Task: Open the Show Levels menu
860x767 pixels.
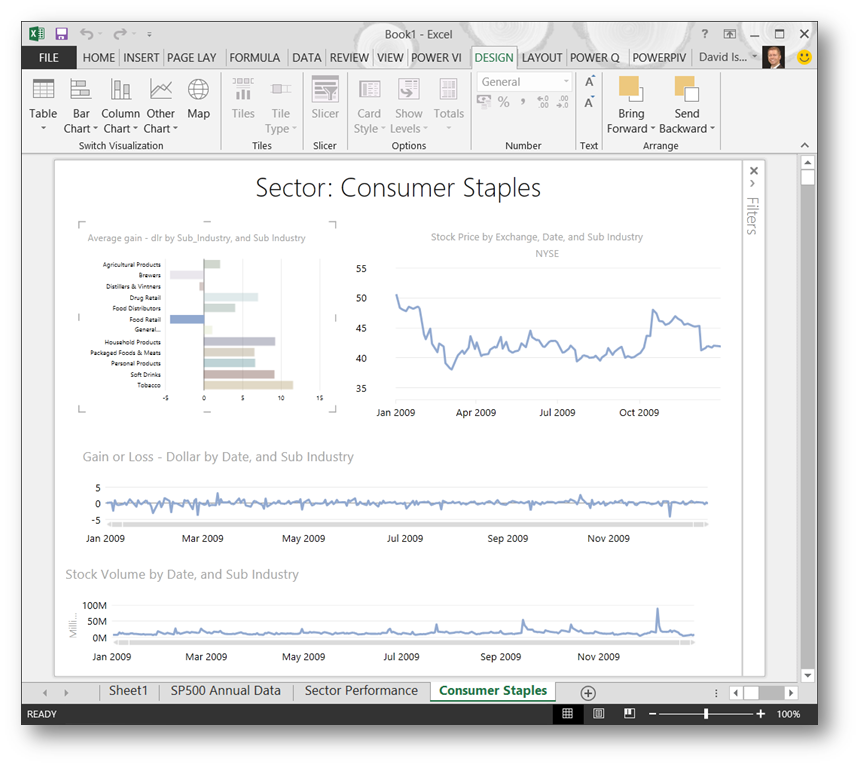Action: (409, 105)
